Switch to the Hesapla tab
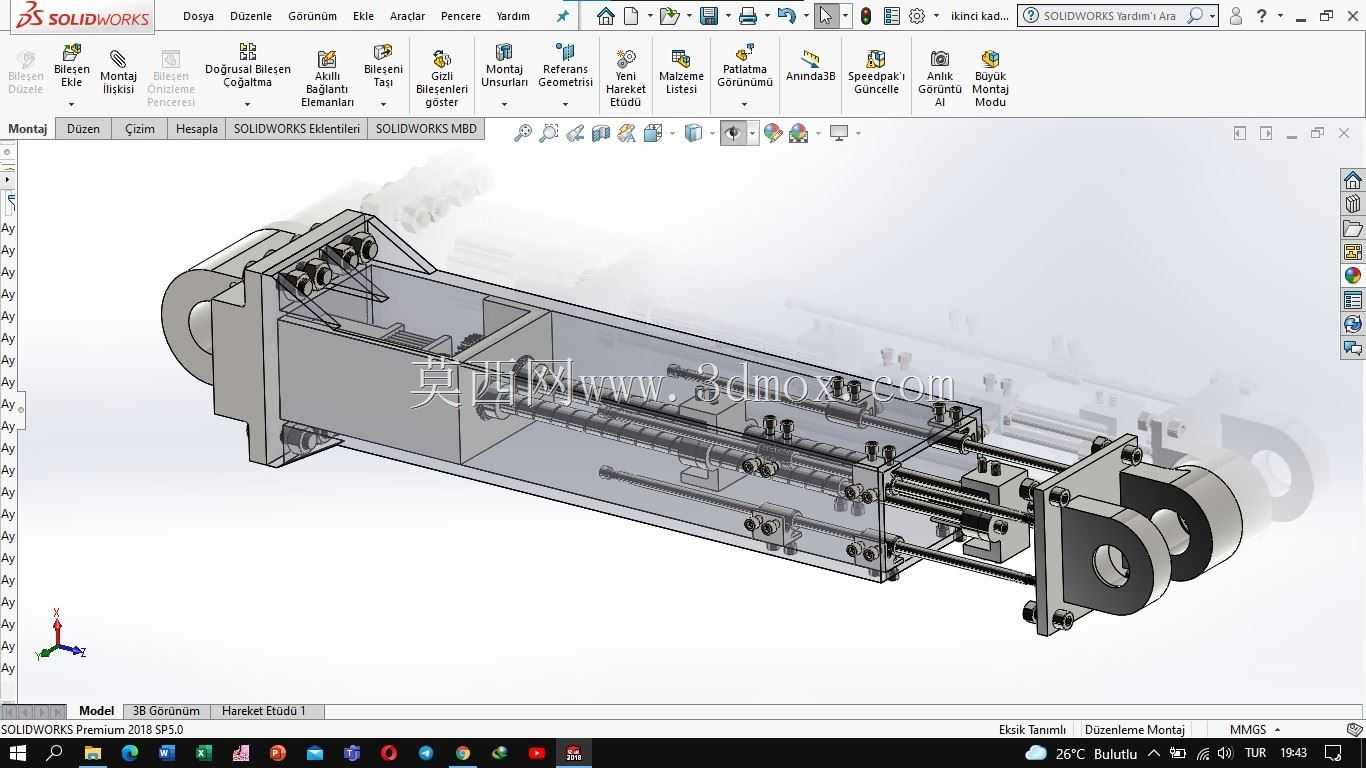This screenshot has width=1366, height=768. (x=197, y=129)
